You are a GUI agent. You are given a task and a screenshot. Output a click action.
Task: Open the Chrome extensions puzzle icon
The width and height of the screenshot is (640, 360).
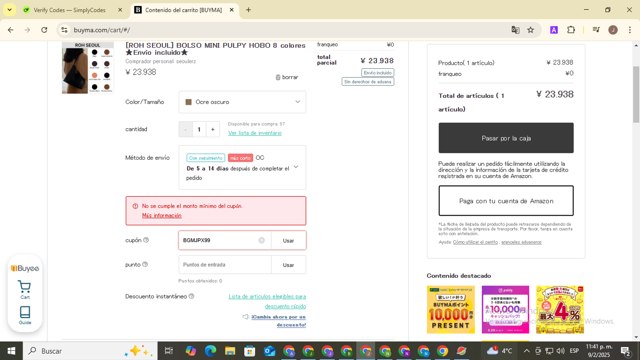[x=571, y=30]
